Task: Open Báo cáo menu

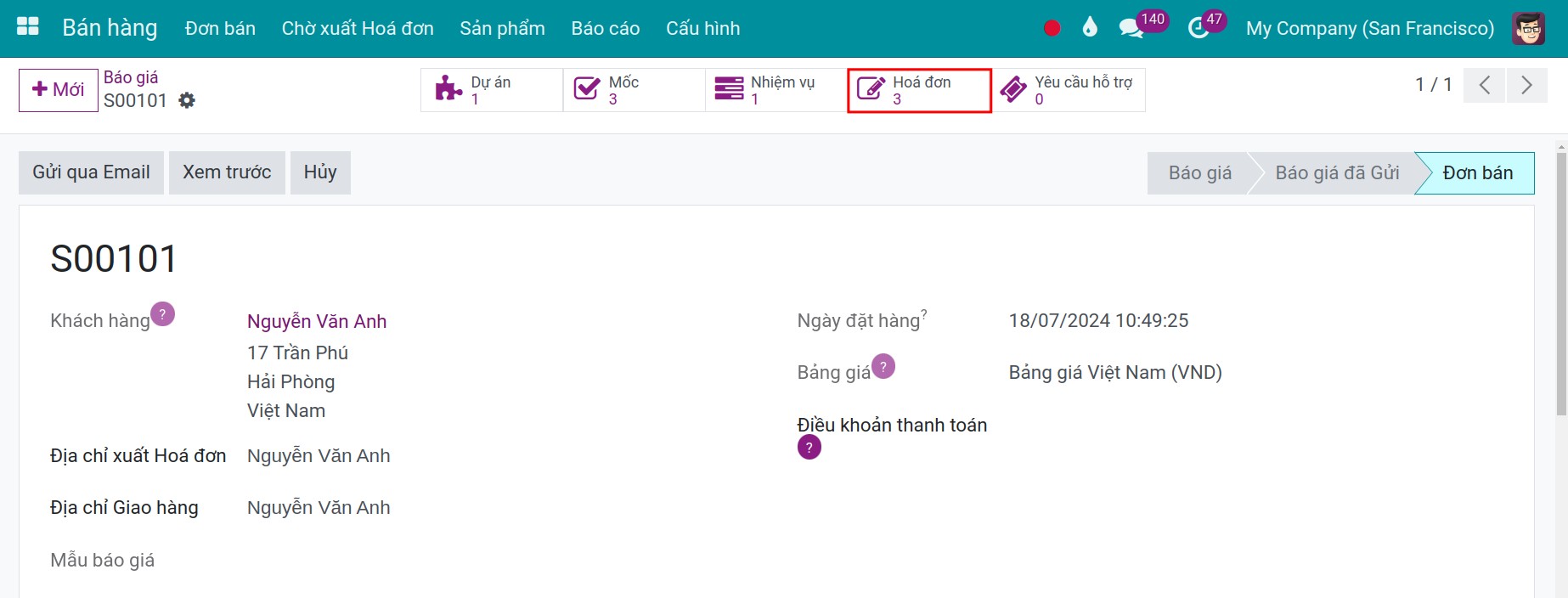Action: pyautogui.click(x=606, y=28)
